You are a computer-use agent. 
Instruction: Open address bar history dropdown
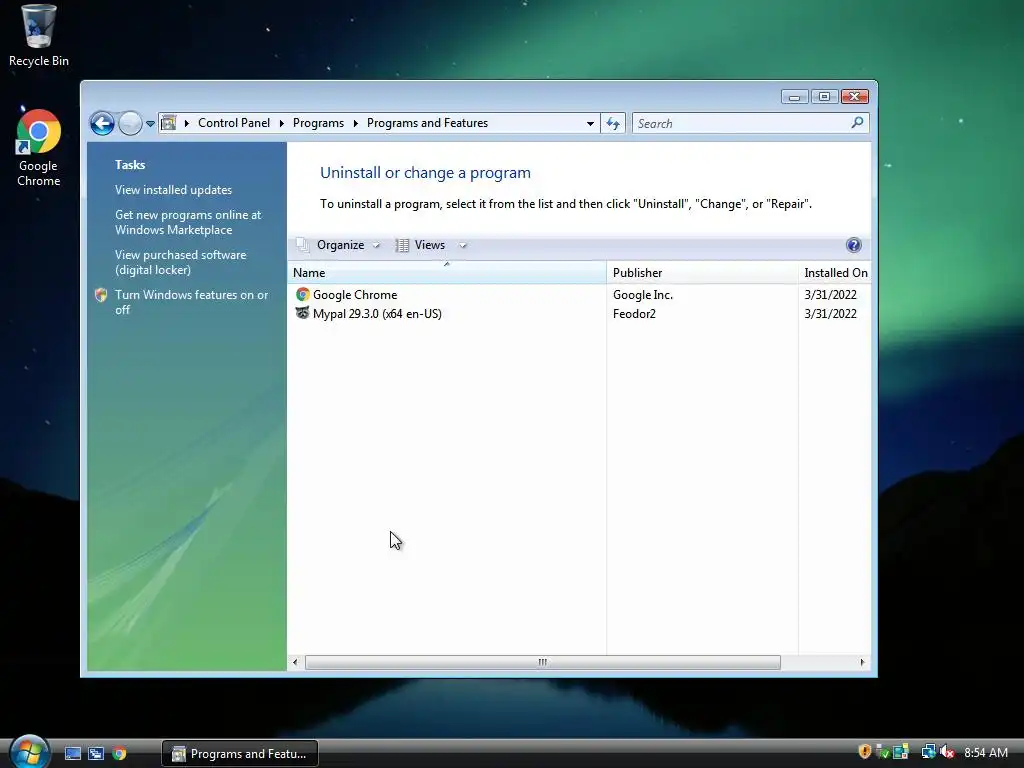(590, 123)
